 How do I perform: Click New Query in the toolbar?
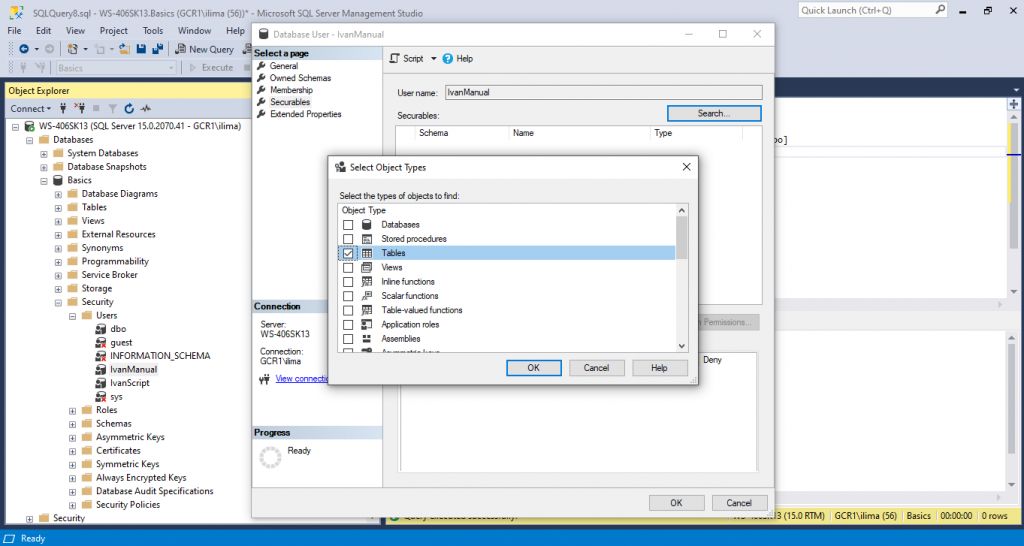tap(204, 49)
